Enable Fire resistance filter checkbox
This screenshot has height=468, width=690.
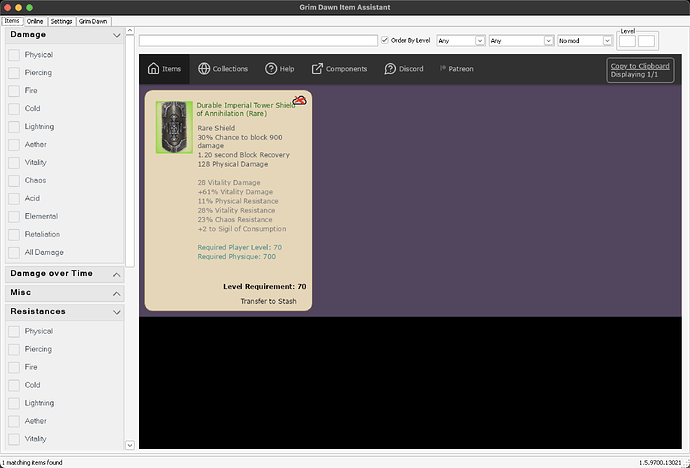click(x=14, y=368)
